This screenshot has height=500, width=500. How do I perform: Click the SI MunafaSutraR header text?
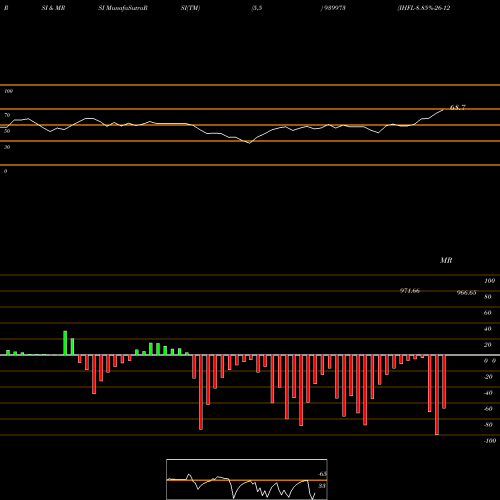click(x=123, y=8)
